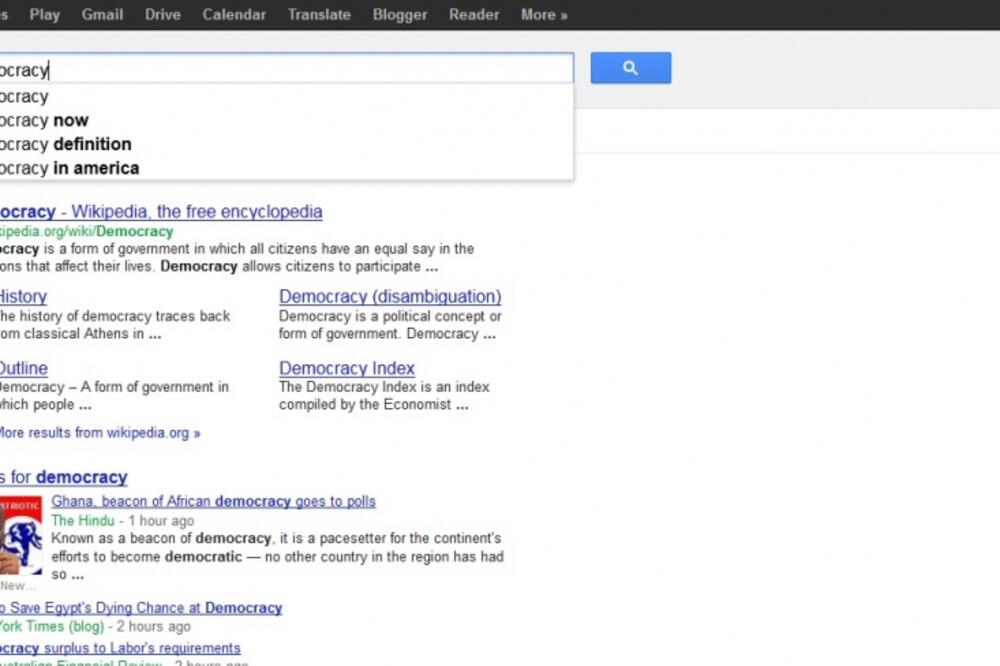Select the "democracy in america" suggestion
The width and height of the screenshot is (1000, 666).
[x=69, y=168]
